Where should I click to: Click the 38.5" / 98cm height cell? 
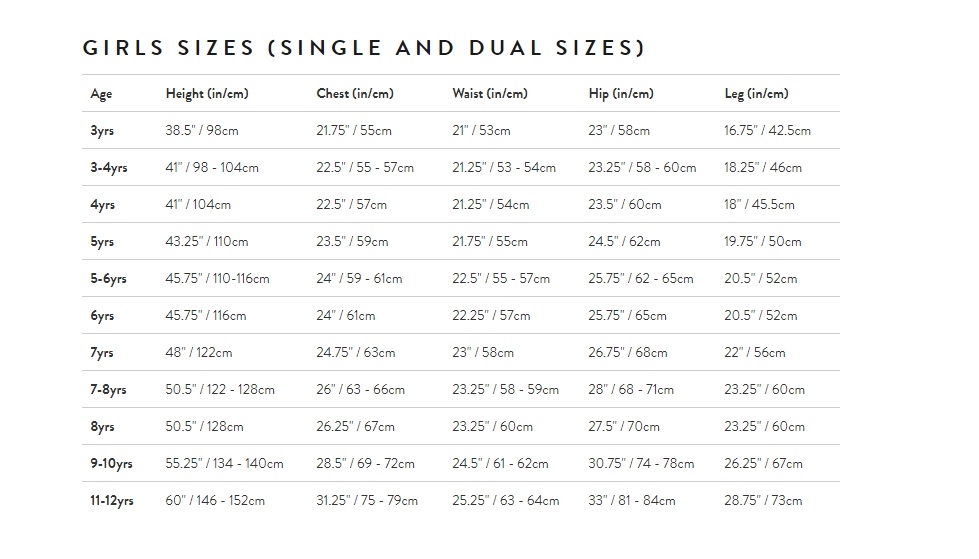[x=202, y=131]
